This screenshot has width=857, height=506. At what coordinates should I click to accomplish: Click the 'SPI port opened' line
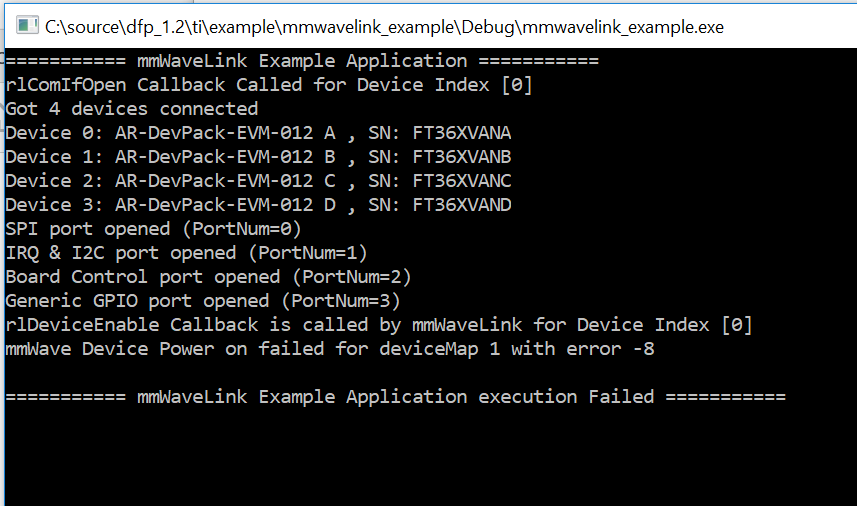[151, 229]
